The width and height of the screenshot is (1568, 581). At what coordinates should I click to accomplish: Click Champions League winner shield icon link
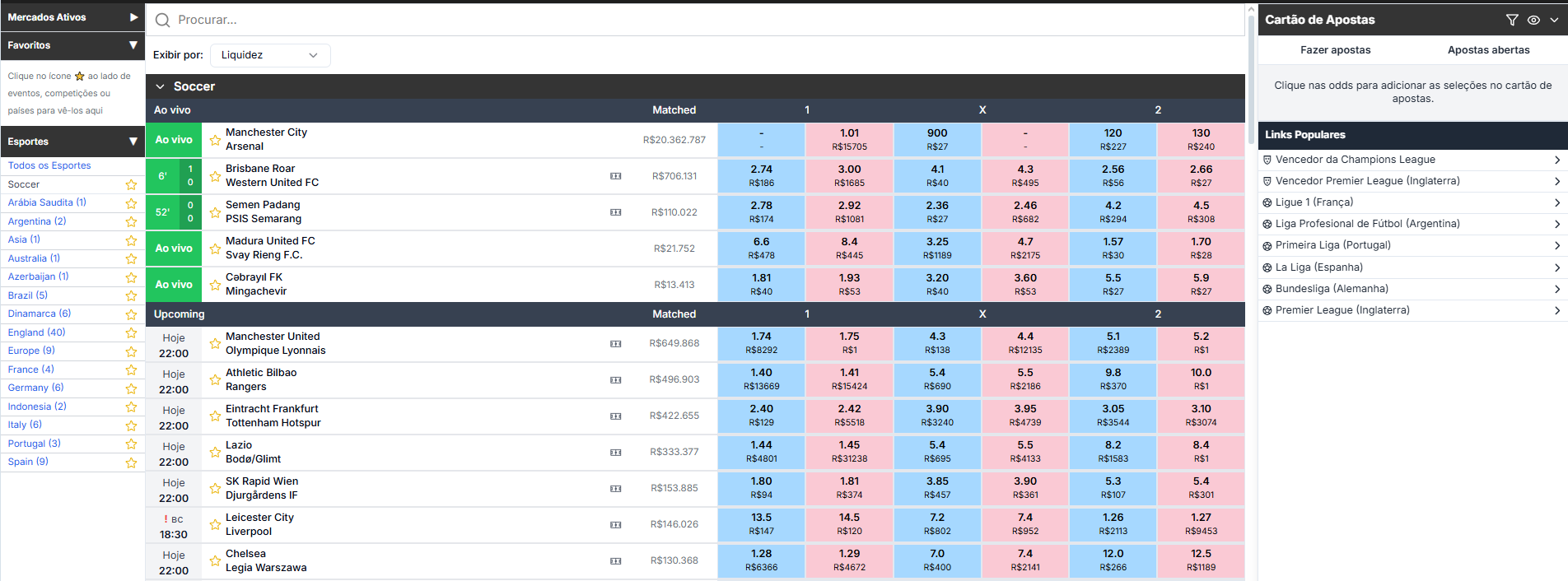pos(1267,160)
